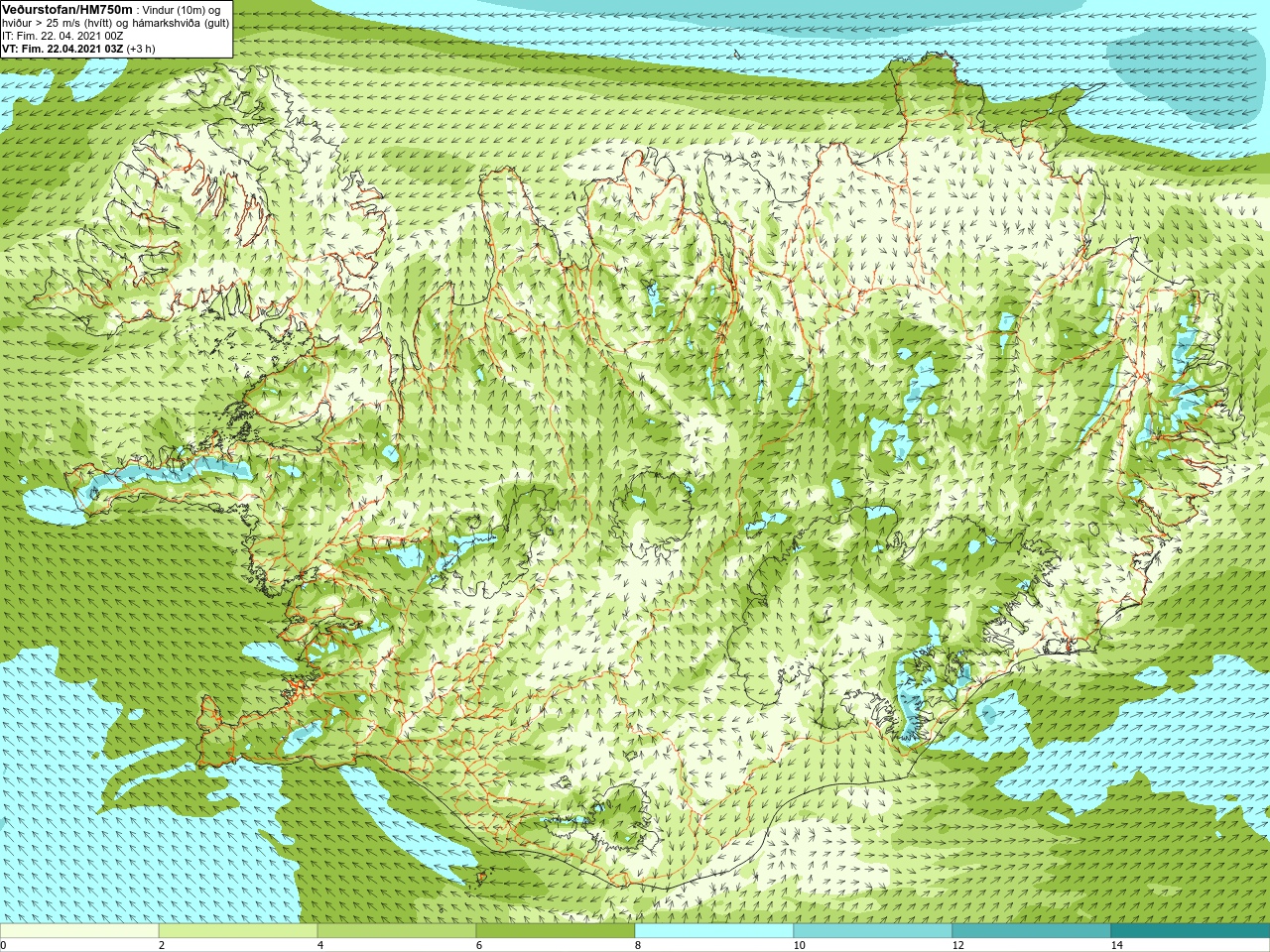Click the legend label '8'
The image size is (1270, 952).
(637, 945)
